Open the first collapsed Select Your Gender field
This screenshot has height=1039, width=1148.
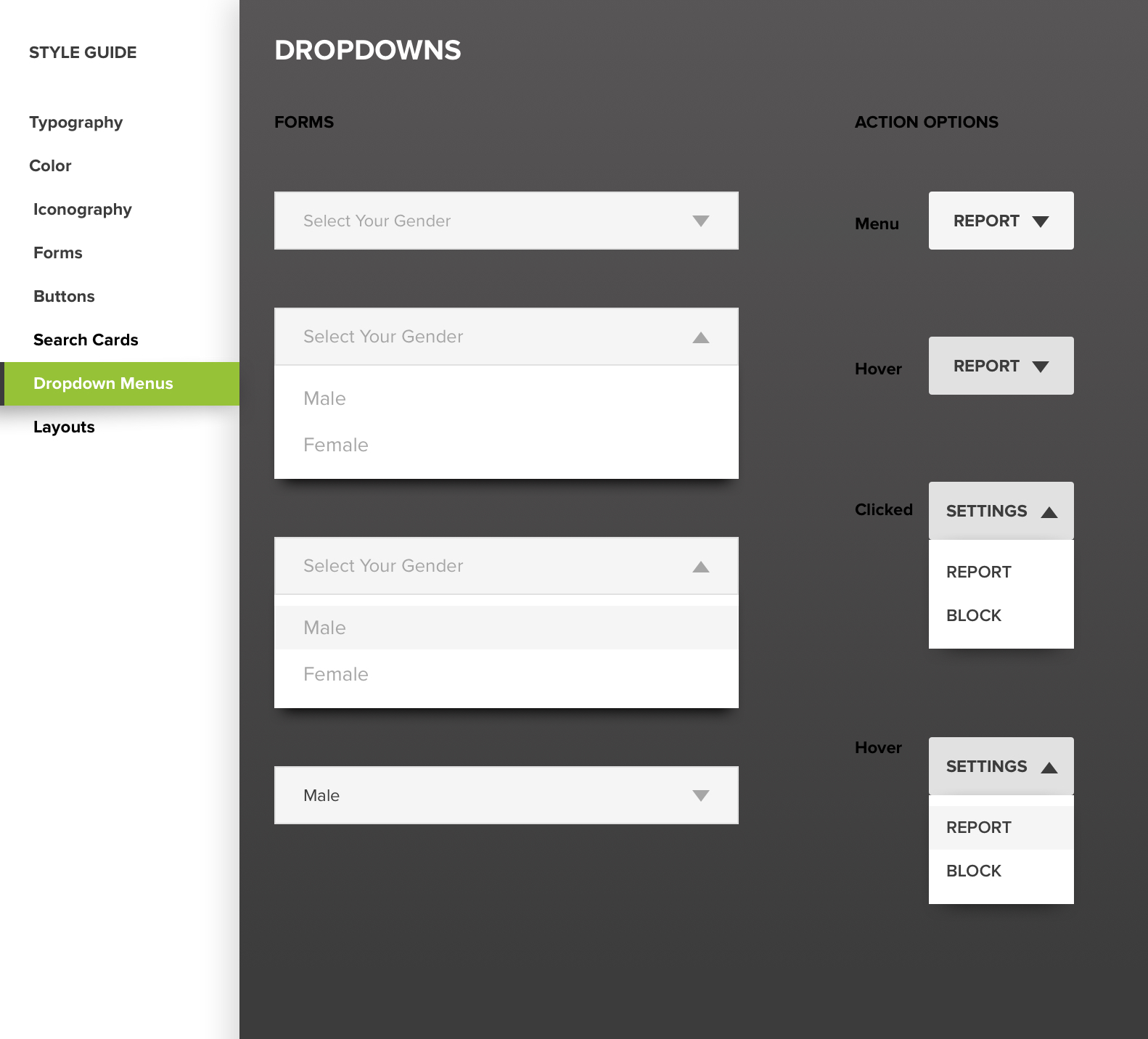[x=507, y=221]
